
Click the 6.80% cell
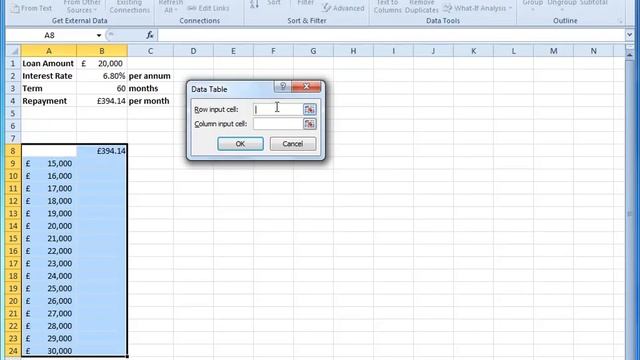point(102,76)
